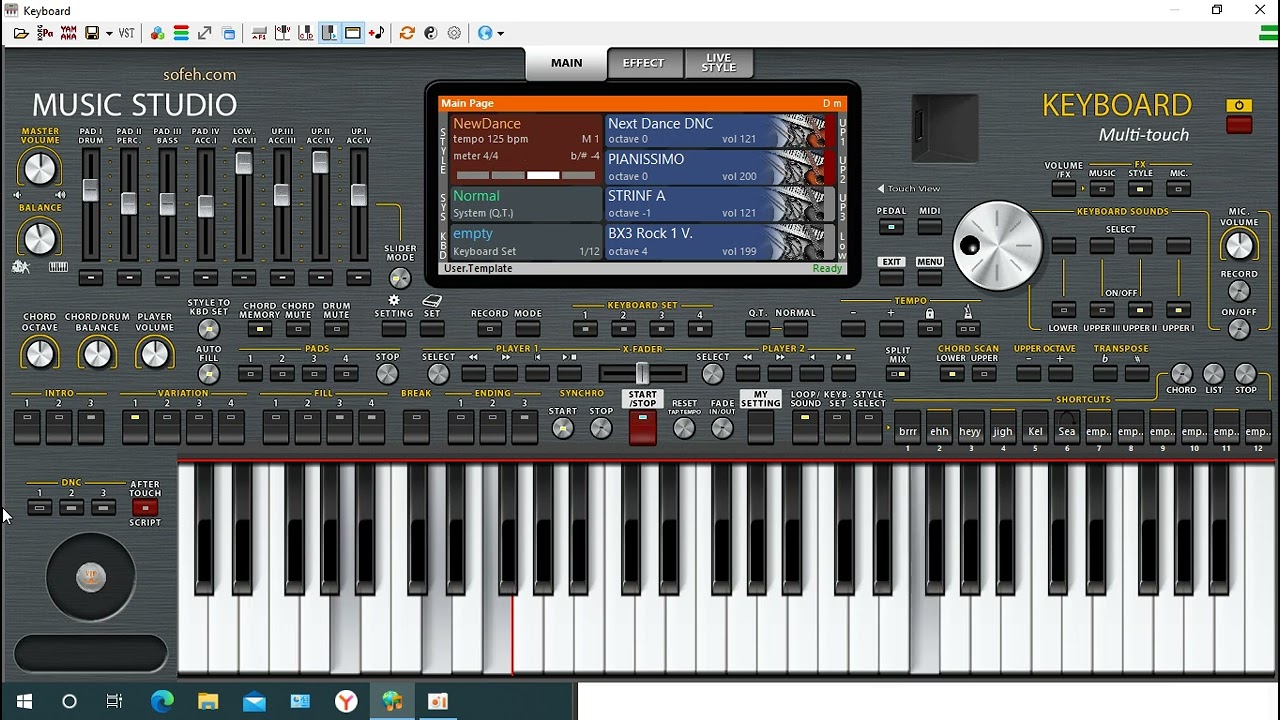Open Microsoft Edge from taskbar

162,701
